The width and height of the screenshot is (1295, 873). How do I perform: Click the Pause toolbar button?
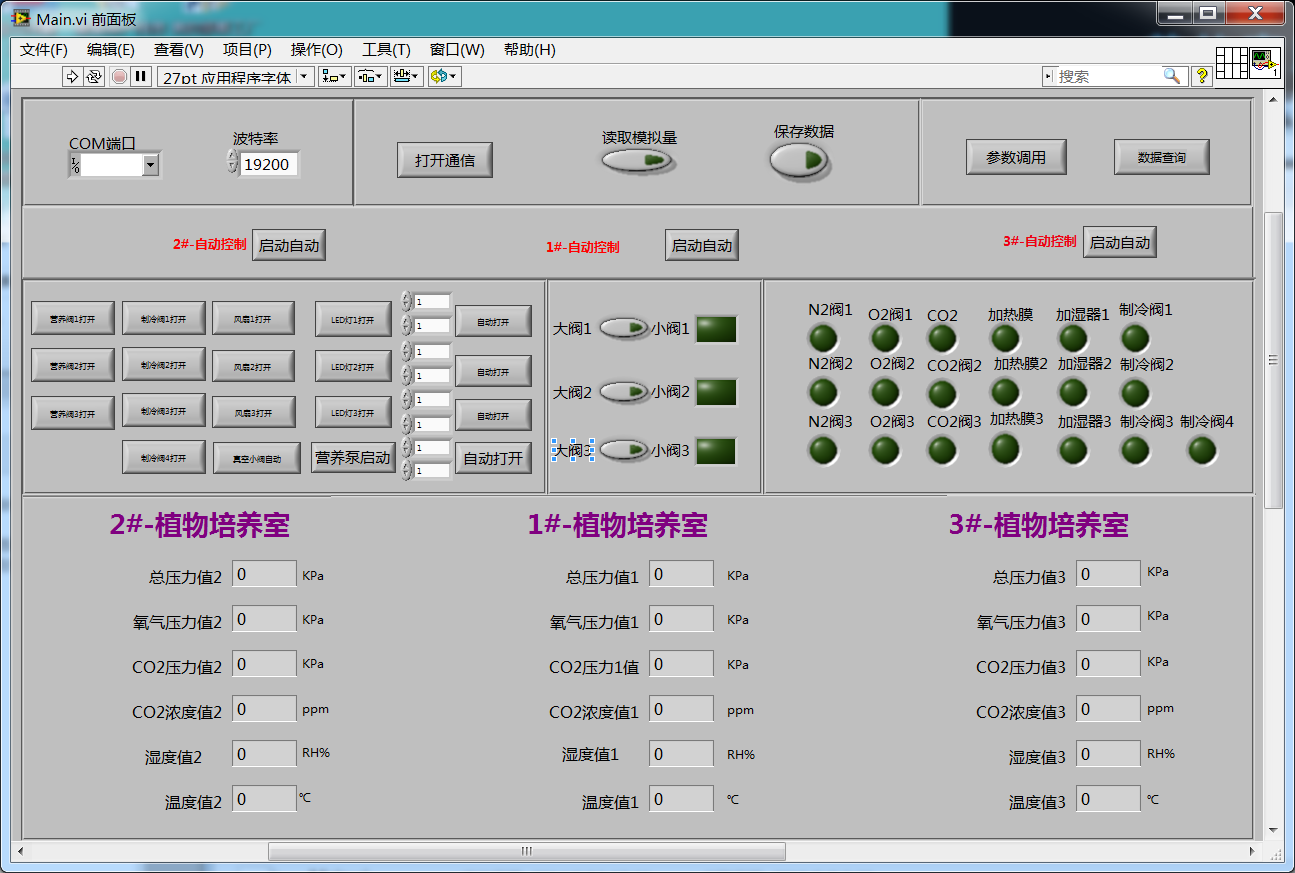pyautogui.click(x=141, y=76)
